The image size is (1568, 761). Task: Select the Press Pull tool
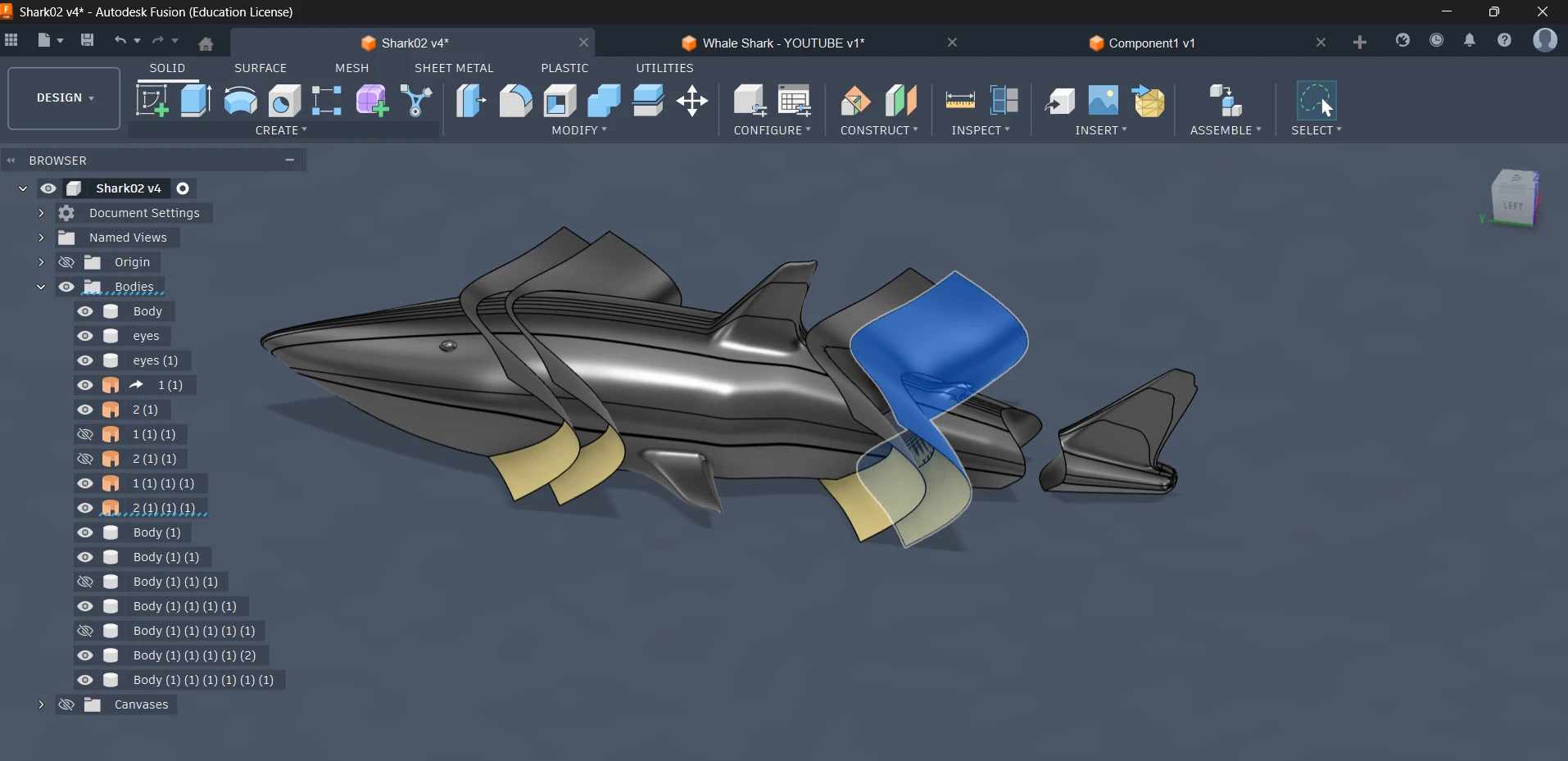click(x=471, y=101)
